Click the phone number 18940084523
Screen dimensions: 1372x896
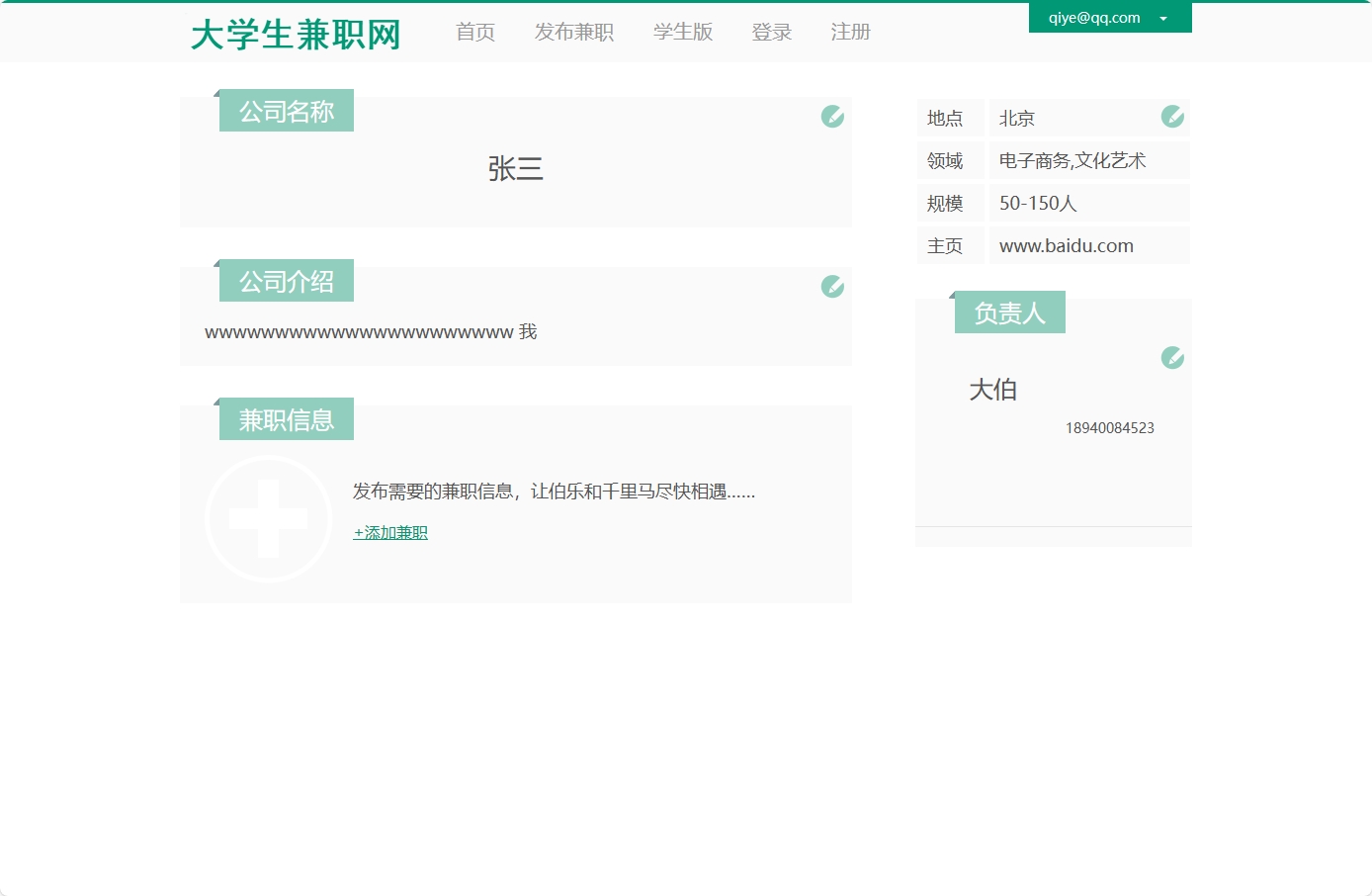1109,427
